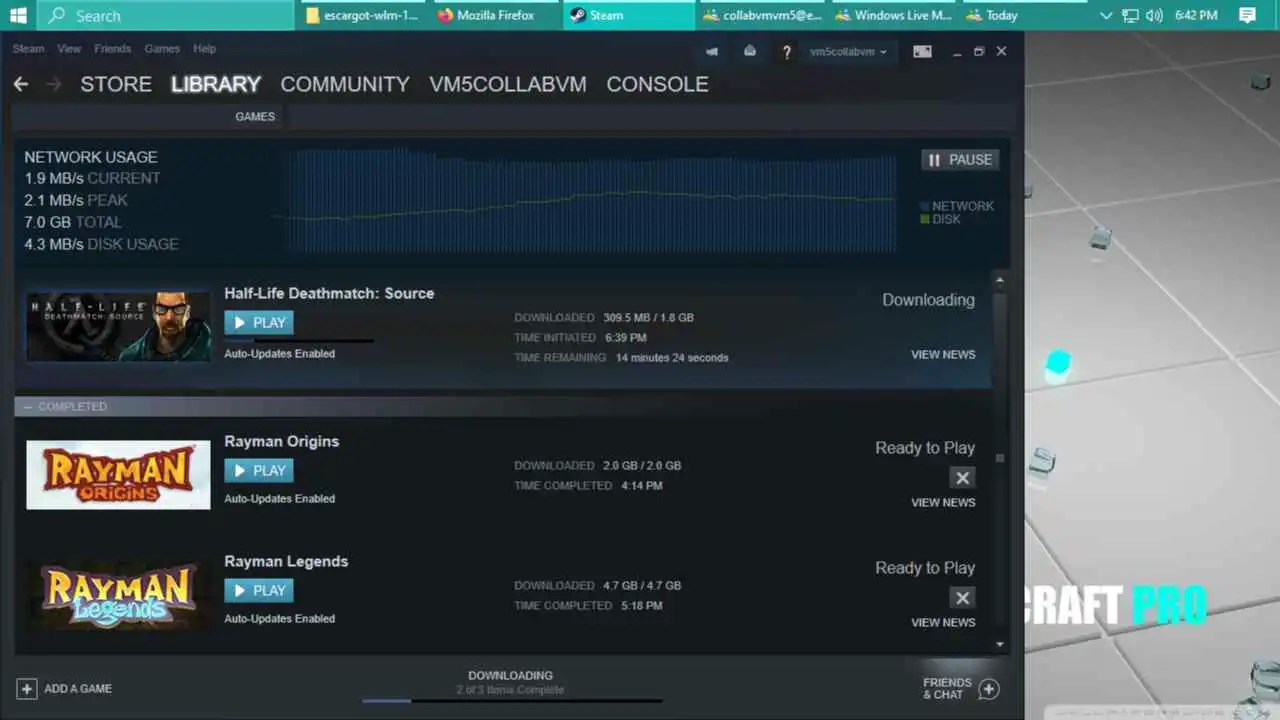Collapse the COMPLETED section
1280x720 pixels.
[28, 407]
